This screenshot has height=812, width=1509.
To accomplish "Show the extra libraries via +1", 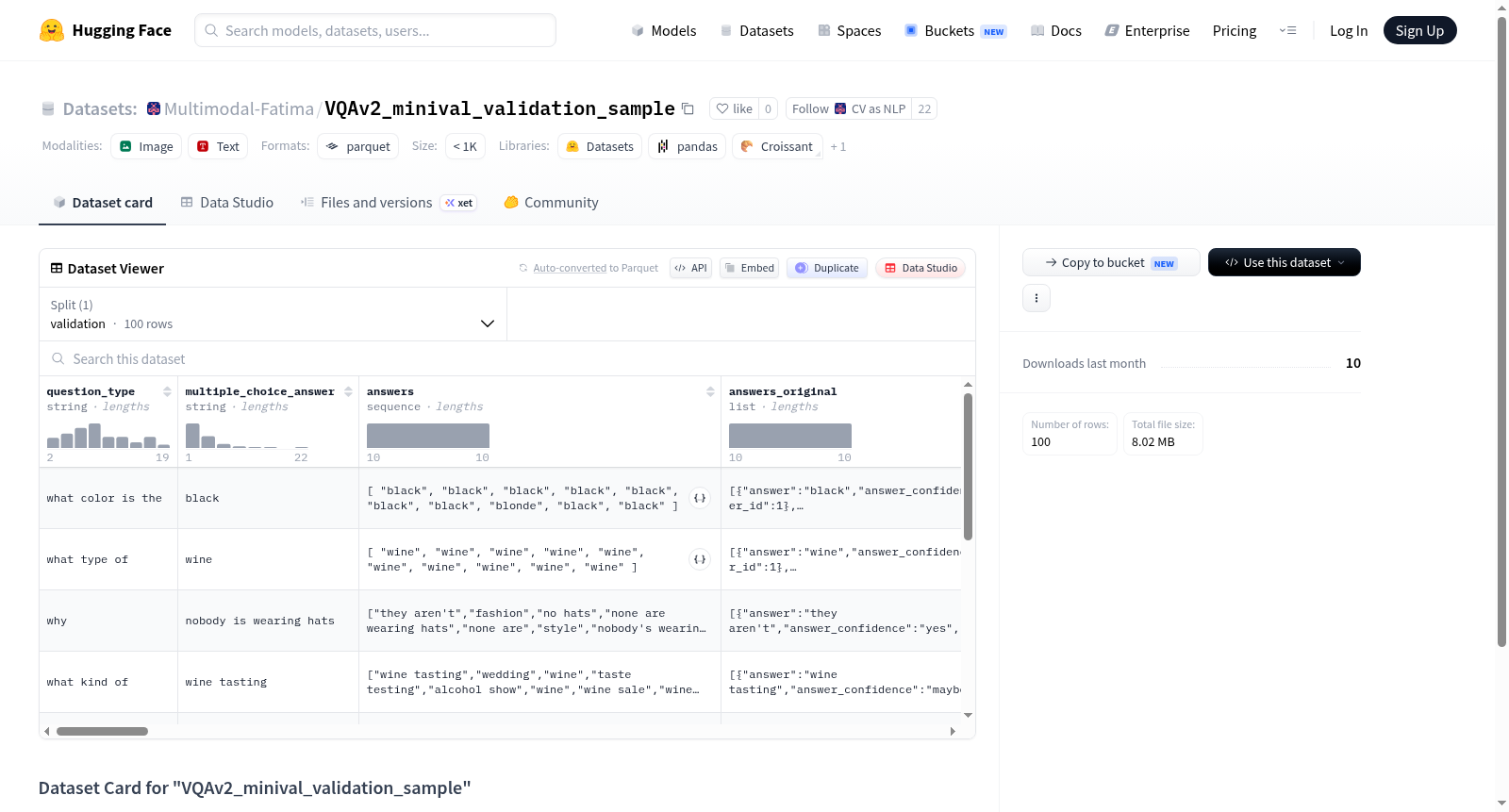I will pyautogui.click(x=838, y=147).
